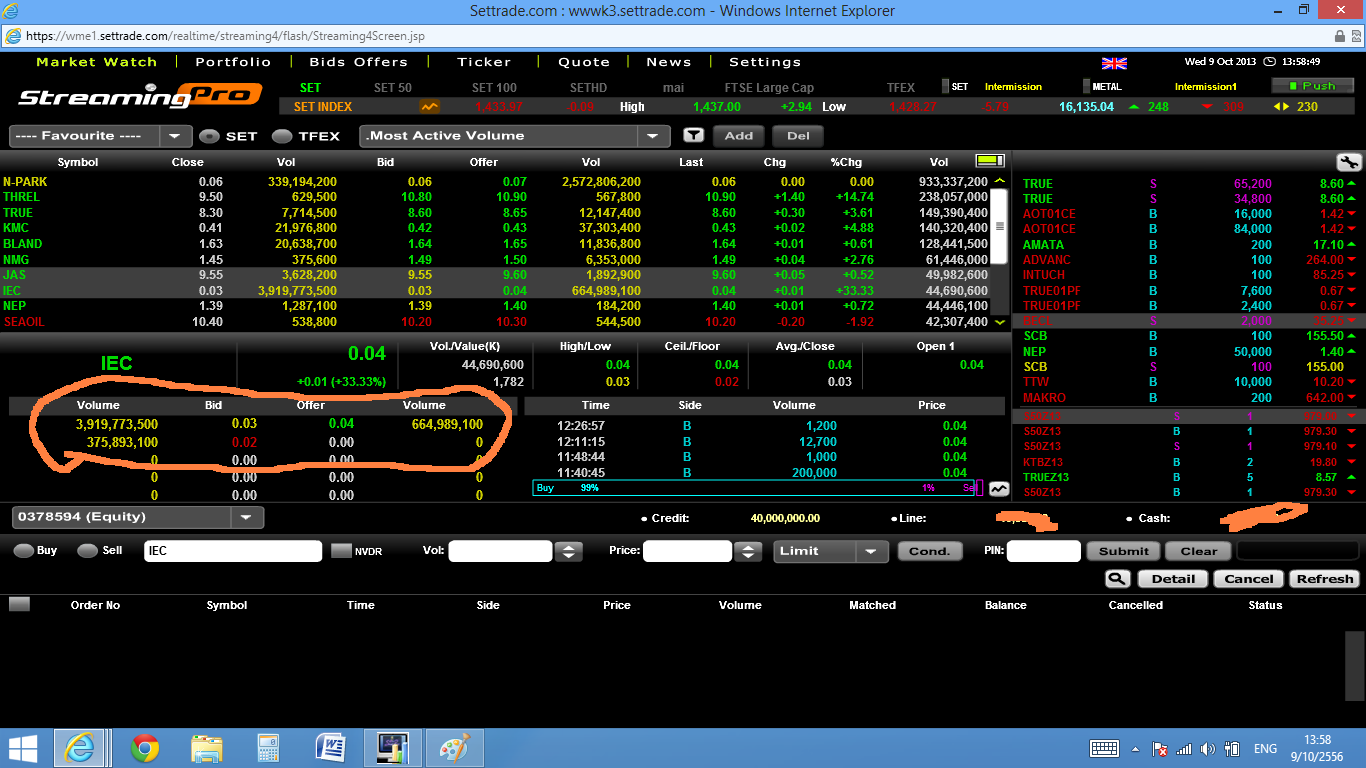Open the Bids Offers menu
Screen dimensions: 1366x768
pyautogui.click(x=359, y=62)
